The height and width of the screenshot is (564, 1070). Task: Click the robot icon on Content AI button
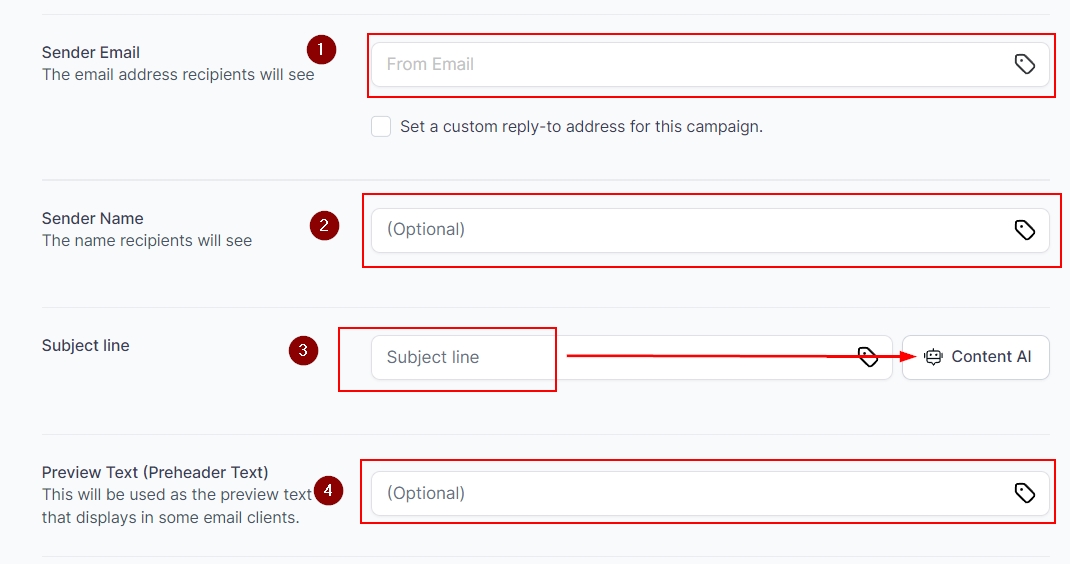(x=933, y=357)
